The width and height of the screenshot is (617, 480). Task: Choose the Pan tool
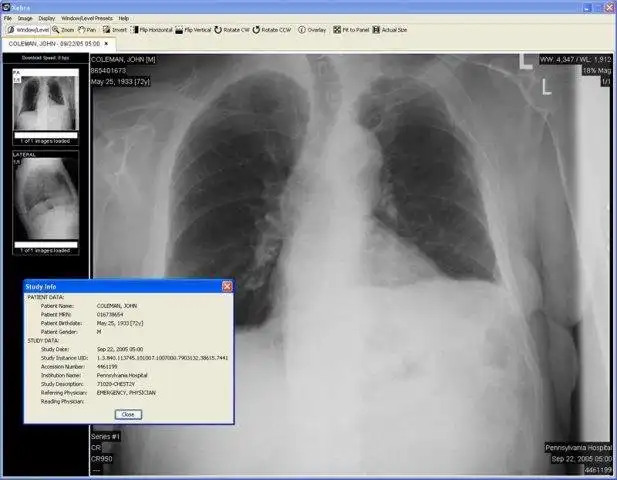click(87, 30)
